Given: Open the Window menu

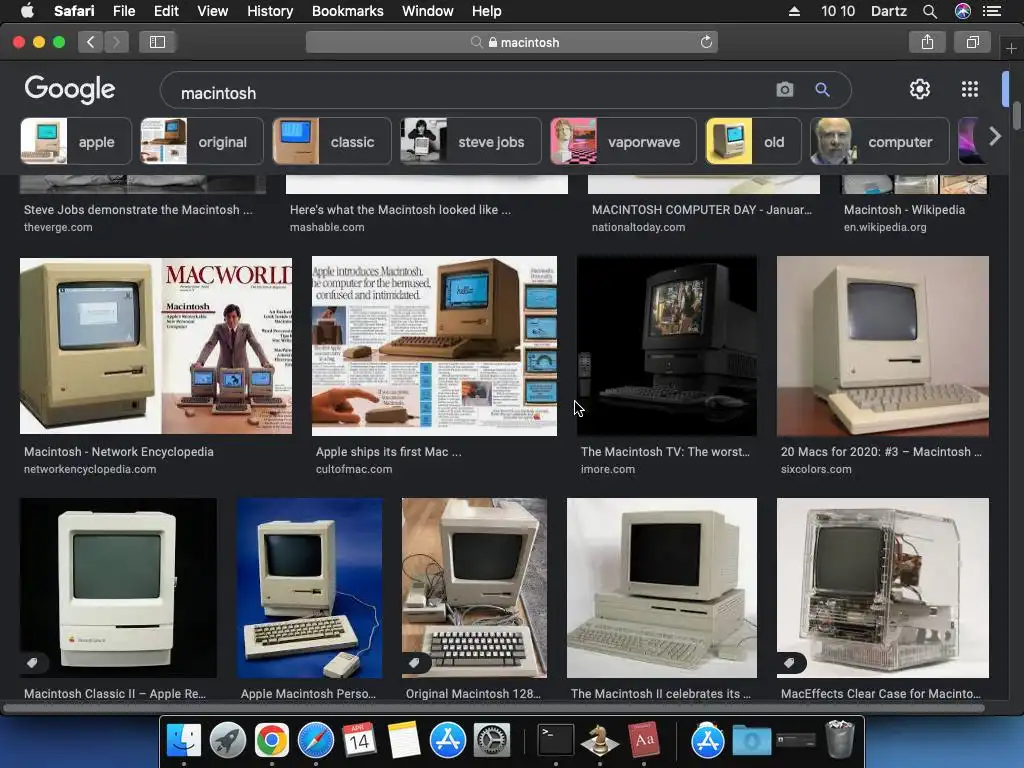Looking at the screenshot, I should pyautogui.click(x=428, y=11).
